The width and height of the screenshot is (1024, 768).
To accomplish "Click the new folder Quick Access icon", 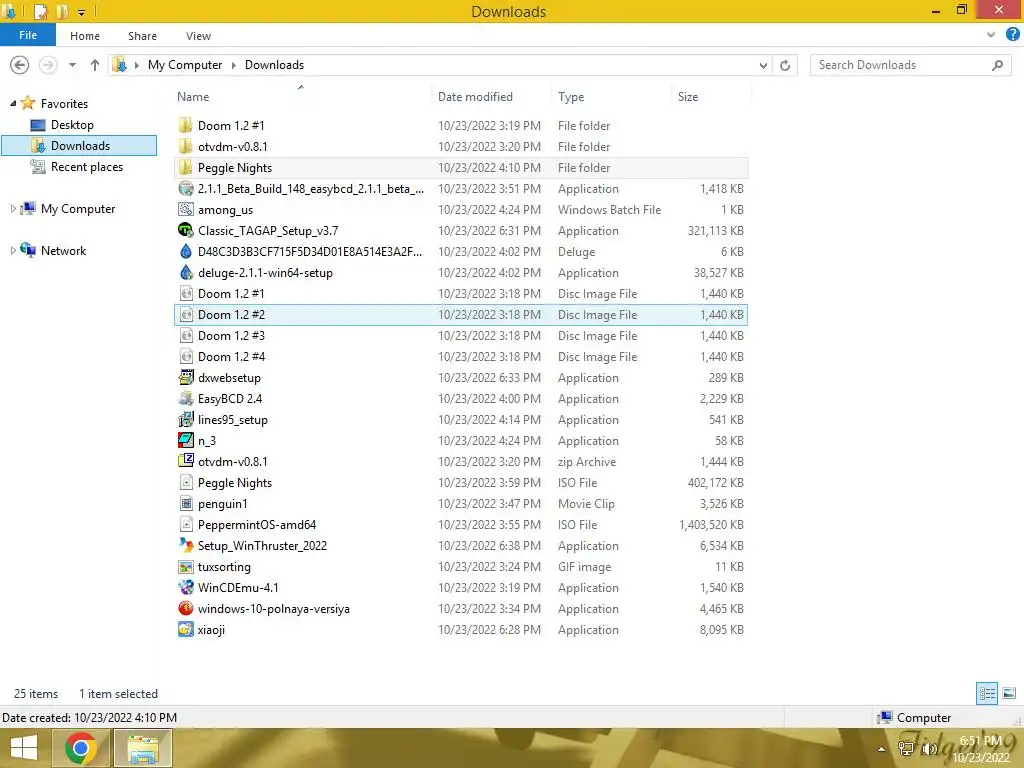I will tap(62, 12).
